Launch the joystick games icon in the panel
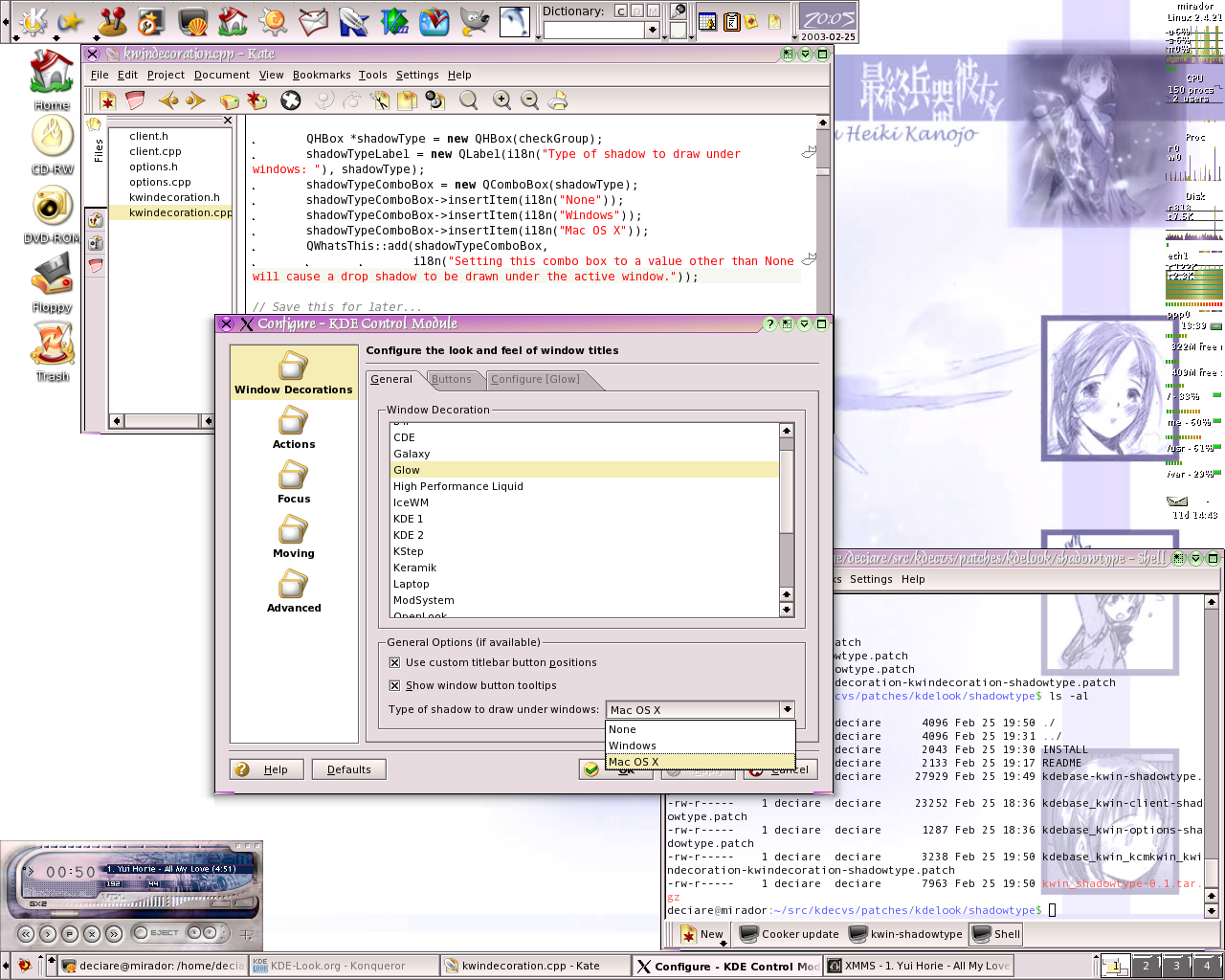 112,21
